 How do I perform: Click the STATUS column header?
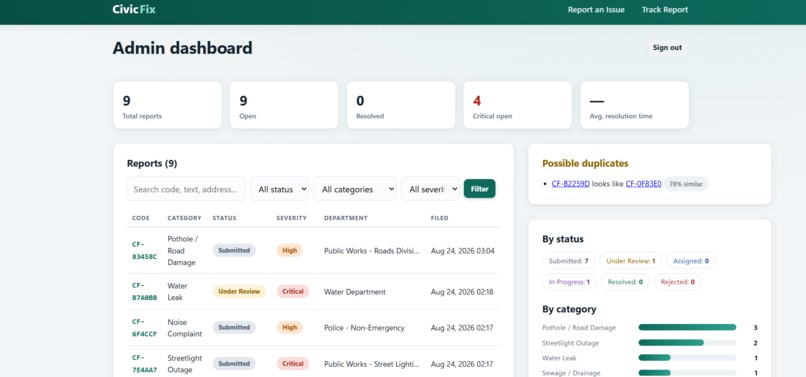[224, 218]
